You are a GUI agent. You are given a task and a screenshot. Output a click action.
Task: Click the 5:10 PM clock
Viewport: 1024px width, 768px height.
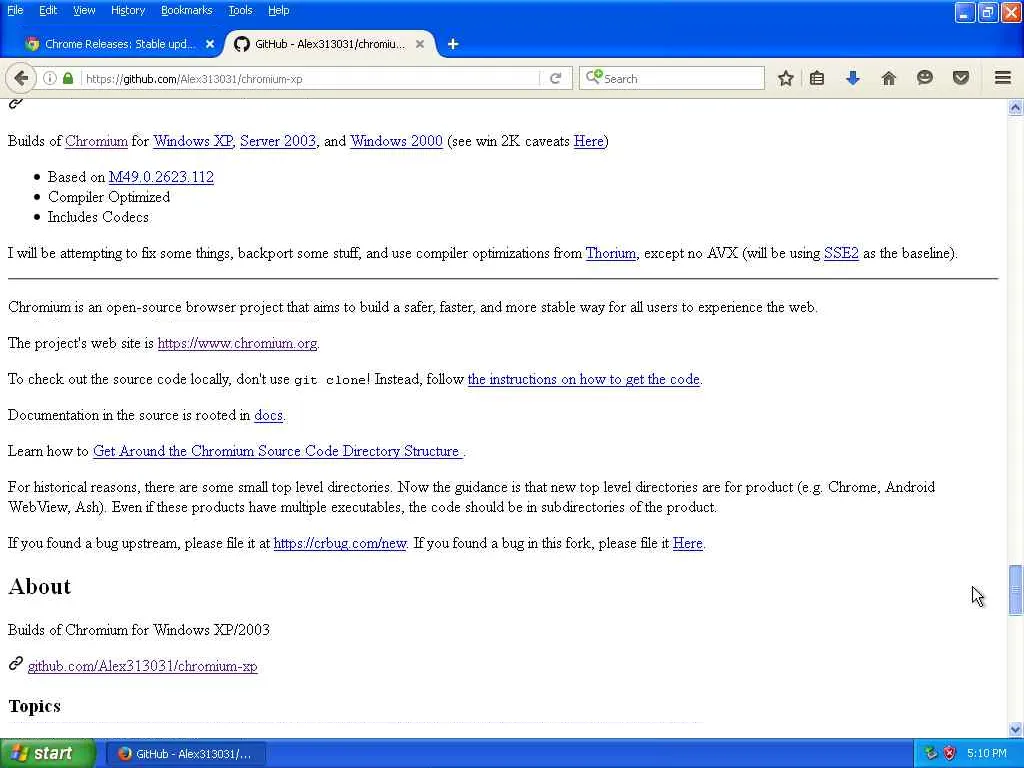point(987,753)
